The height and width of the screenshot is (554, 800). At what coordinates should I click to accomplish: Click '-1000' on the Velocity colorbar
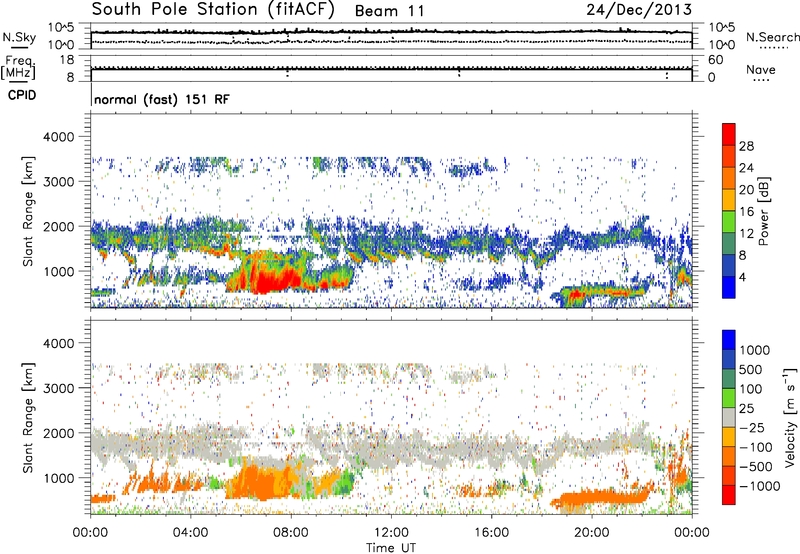click(759, 486)
